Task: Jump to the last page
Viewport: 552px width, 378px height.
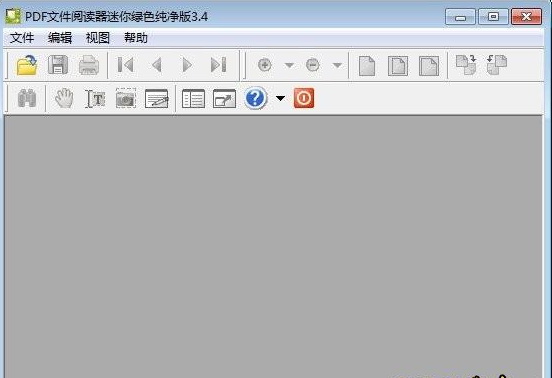Action: click(x=218, y=65)
